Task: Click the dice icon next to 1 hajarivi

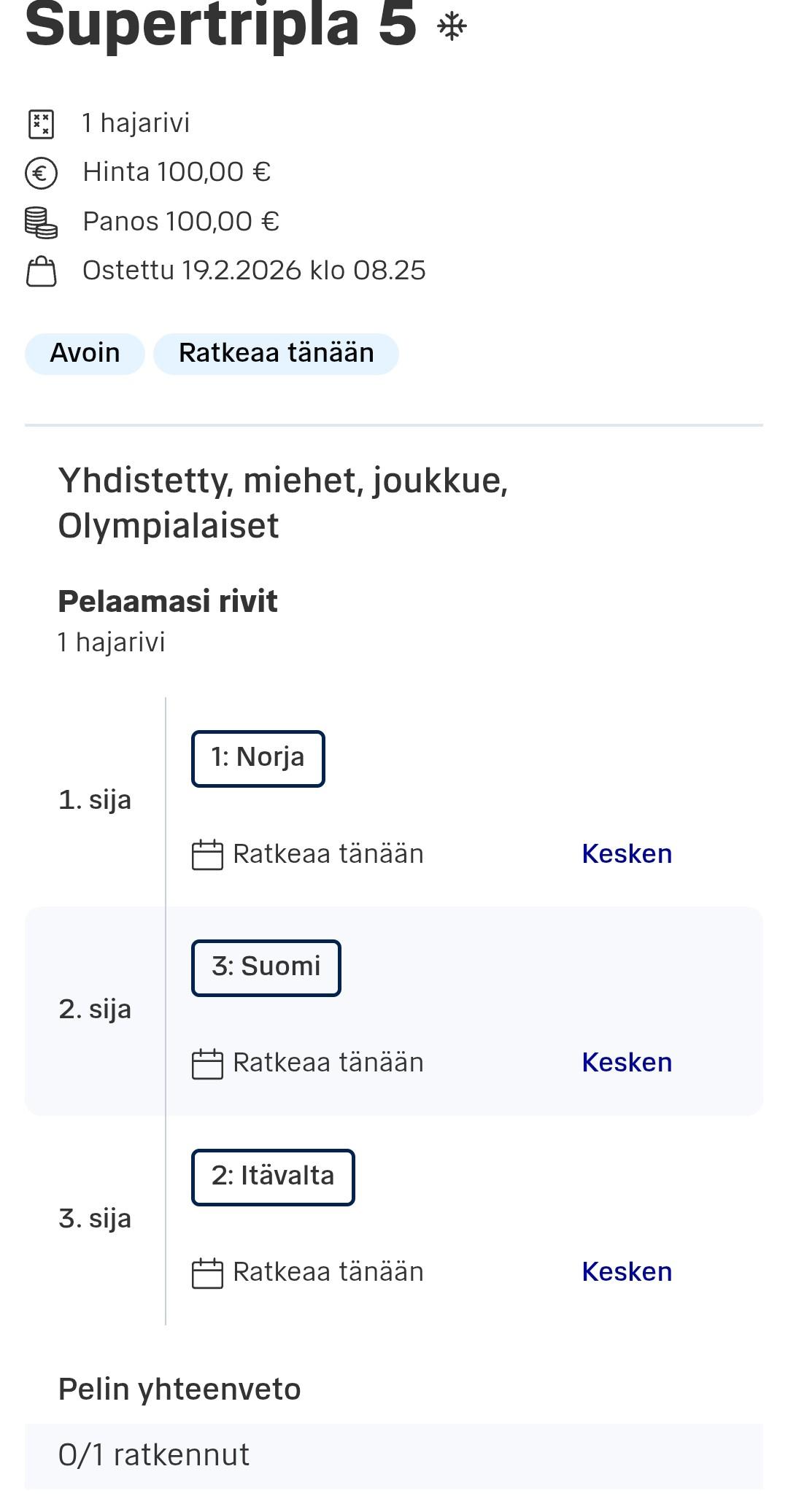Action: [42, 124]
